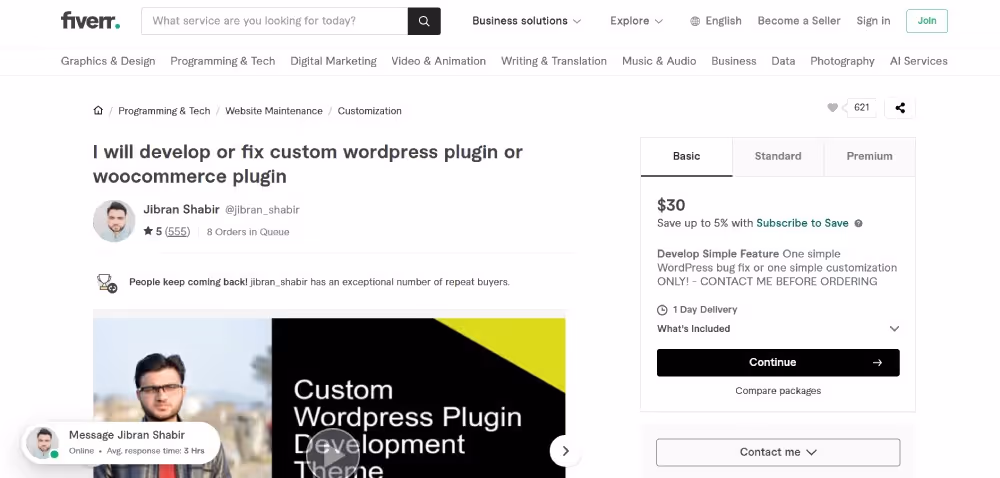
Task: Play the gig video
Action: pyautogui.click(x=332, y=455)
